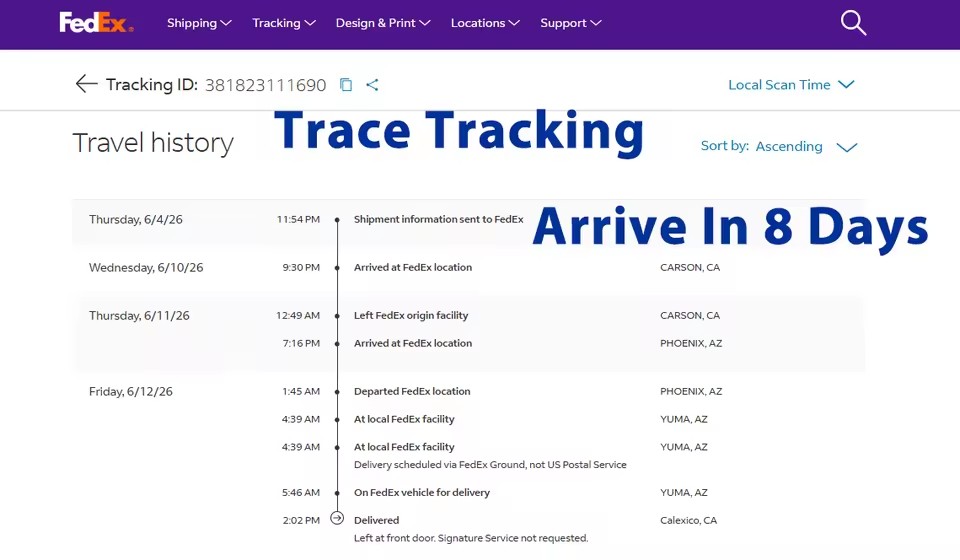Screen dimensions: 960x560
Task: Select the date Thursday, 6/4/26
Action: 135,219
